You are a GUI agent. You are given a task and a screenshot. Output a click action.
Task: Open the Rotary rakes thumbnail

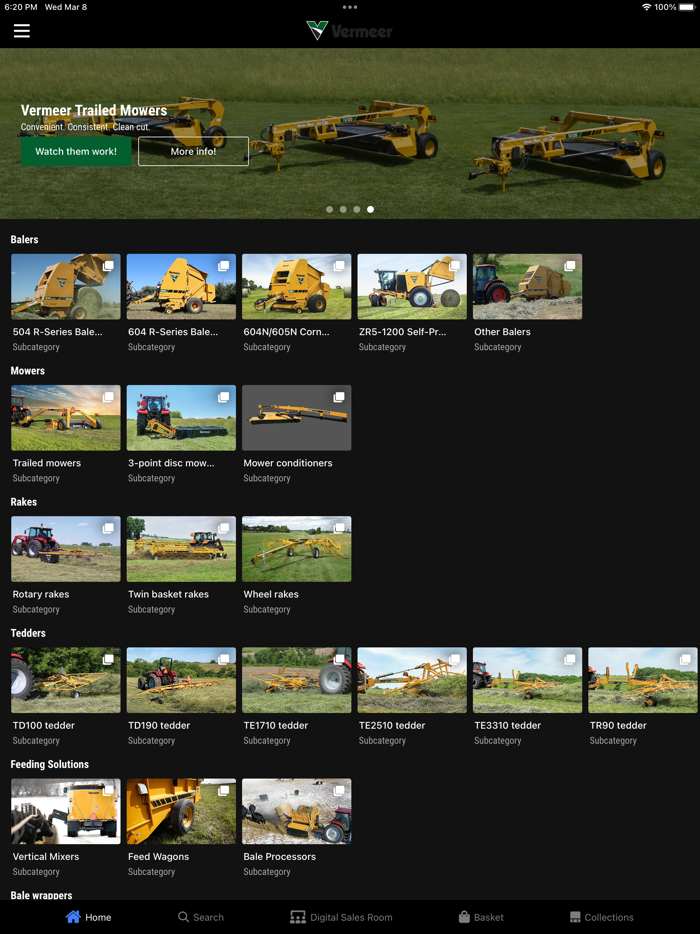[66, 549]
